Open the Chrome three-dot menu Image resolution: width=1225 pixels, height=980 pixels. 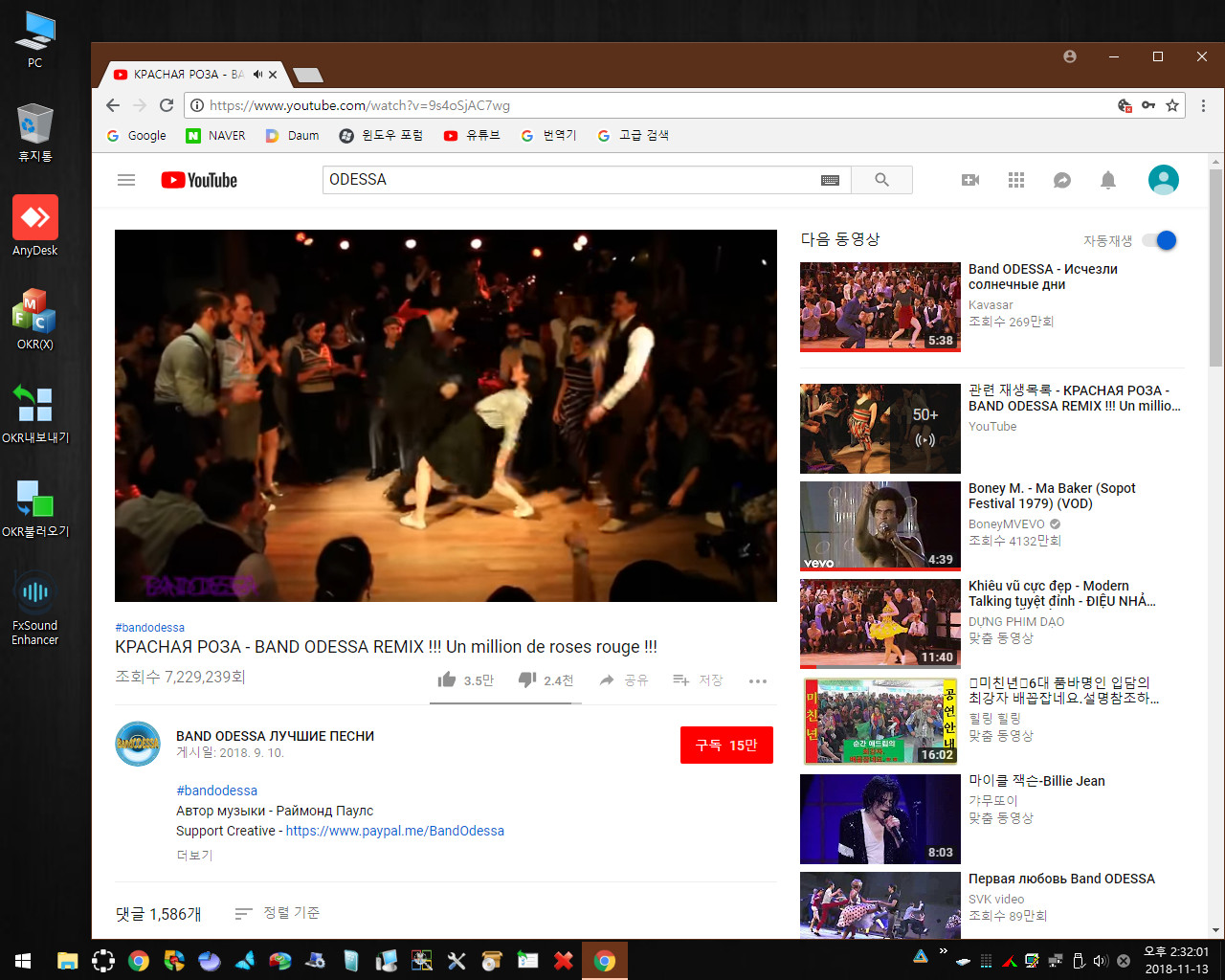(1203, 105)
